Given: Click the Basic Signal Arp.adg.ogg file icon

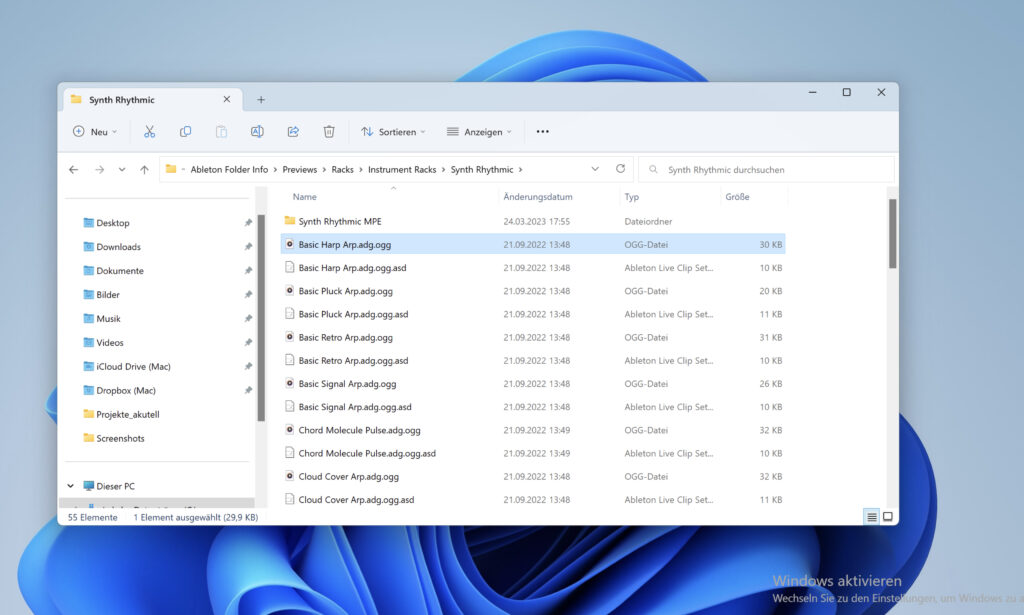Looking at the screenshot, I should (x=289, y=383).
